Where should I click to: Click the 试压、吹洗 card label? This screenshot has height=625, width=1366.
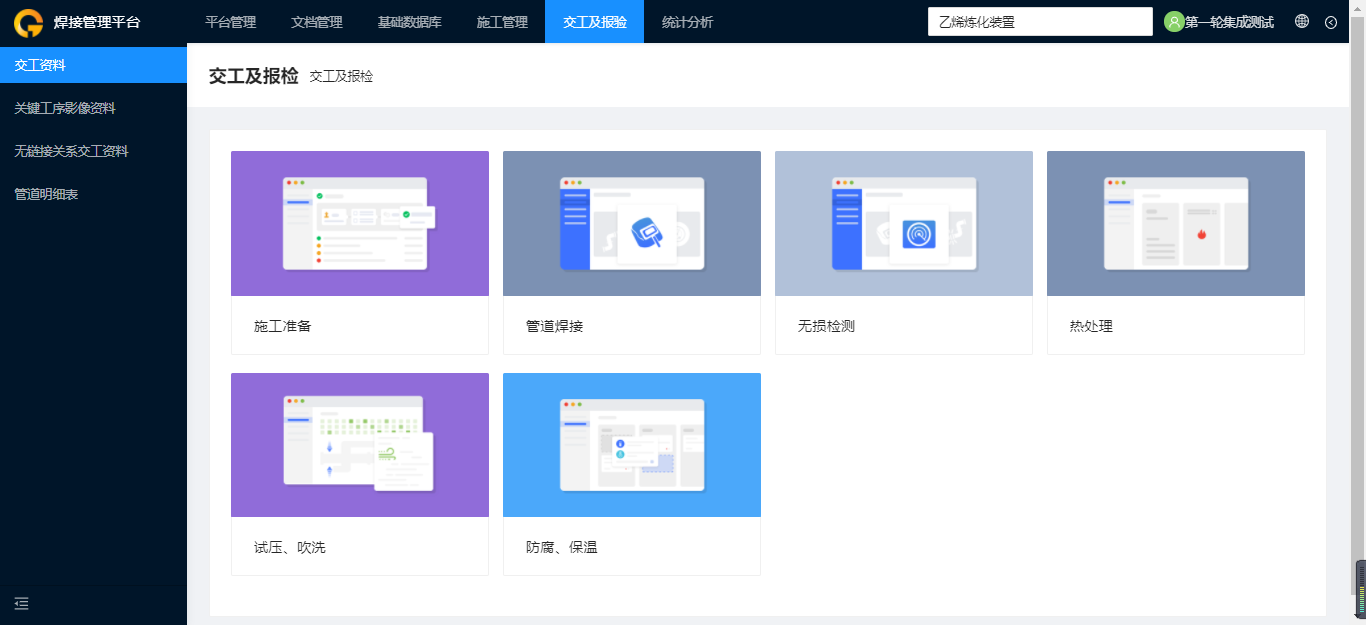pos(290,547)
